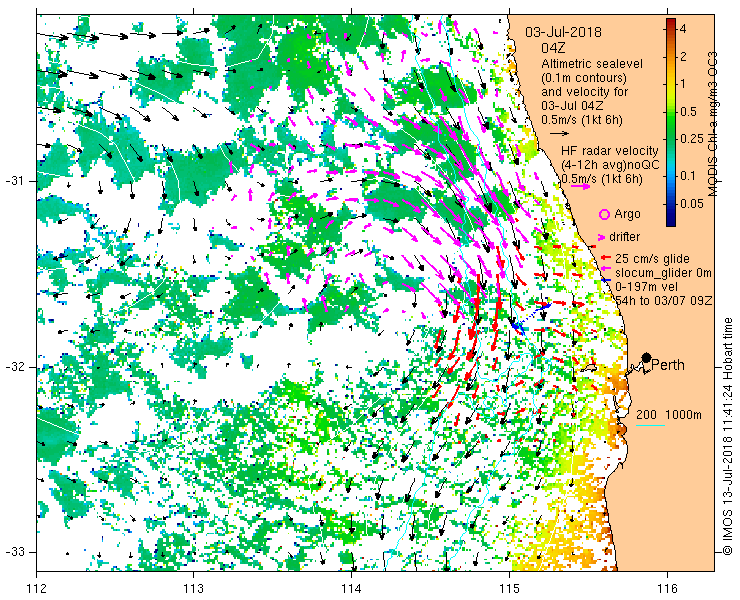Click the 115 longitude axis label
The image size is (740, 600).
(509, 589)
